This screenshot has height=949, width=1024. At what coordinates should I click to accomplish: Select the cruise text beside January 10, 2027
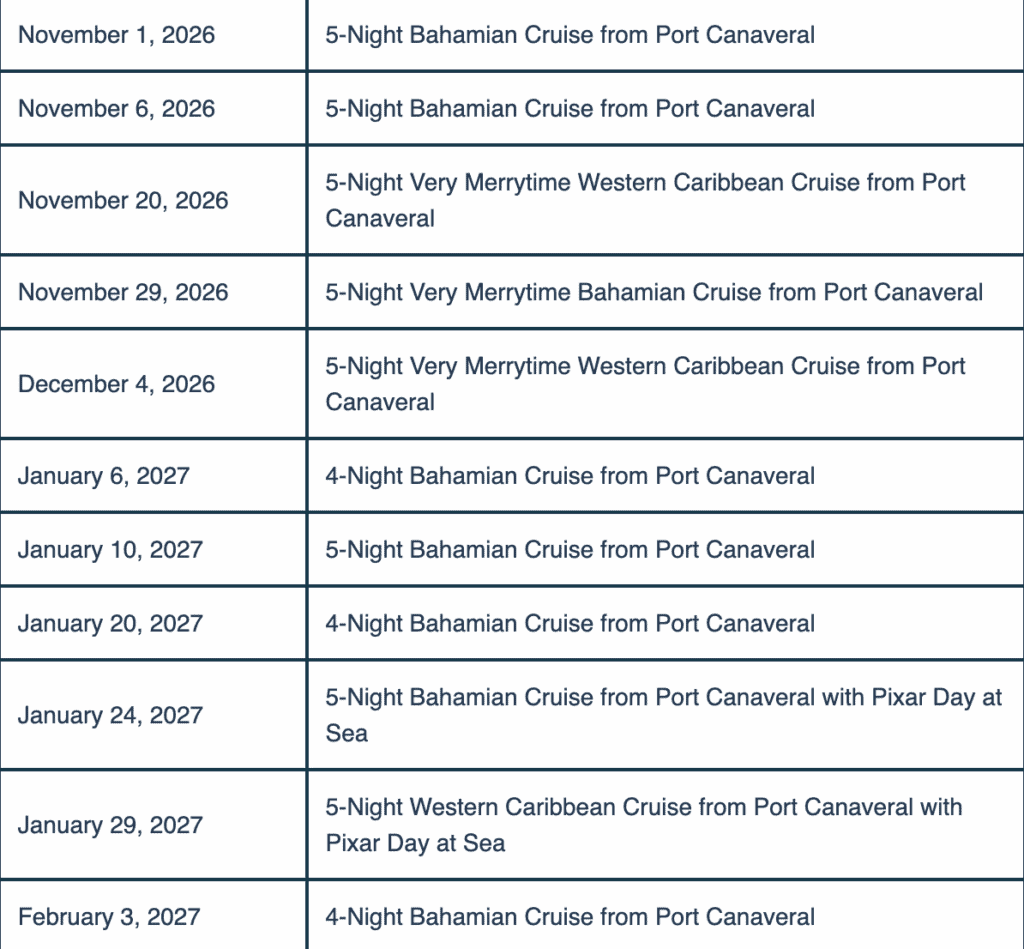[x=570, y=550]
